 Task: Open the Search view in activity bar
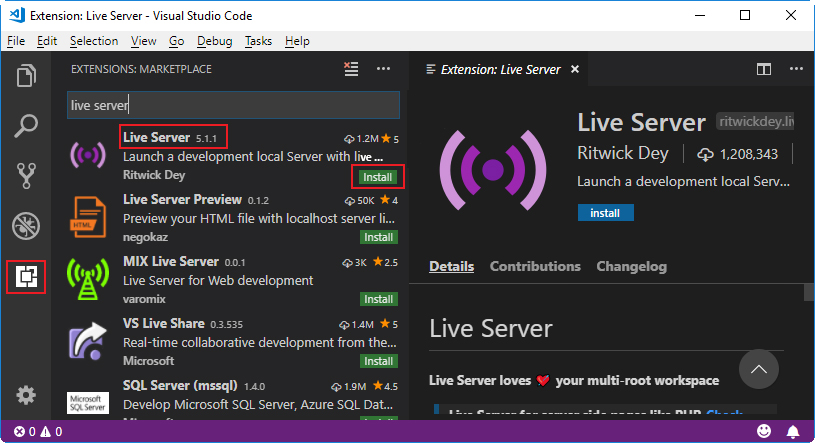click(26, 125)
